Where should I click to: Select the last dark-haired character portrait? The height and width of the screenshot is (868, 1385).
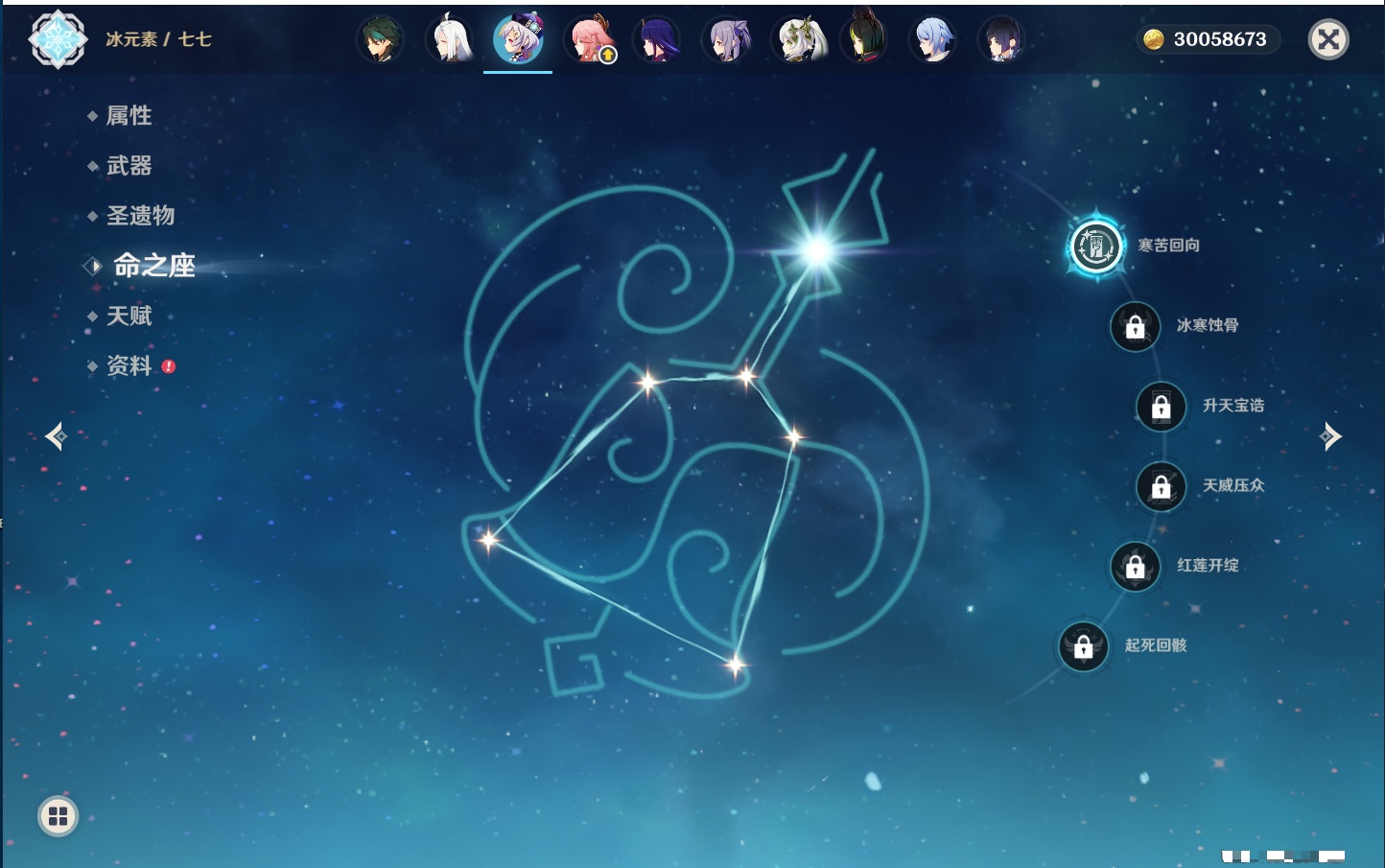[x=1001, y=39]
